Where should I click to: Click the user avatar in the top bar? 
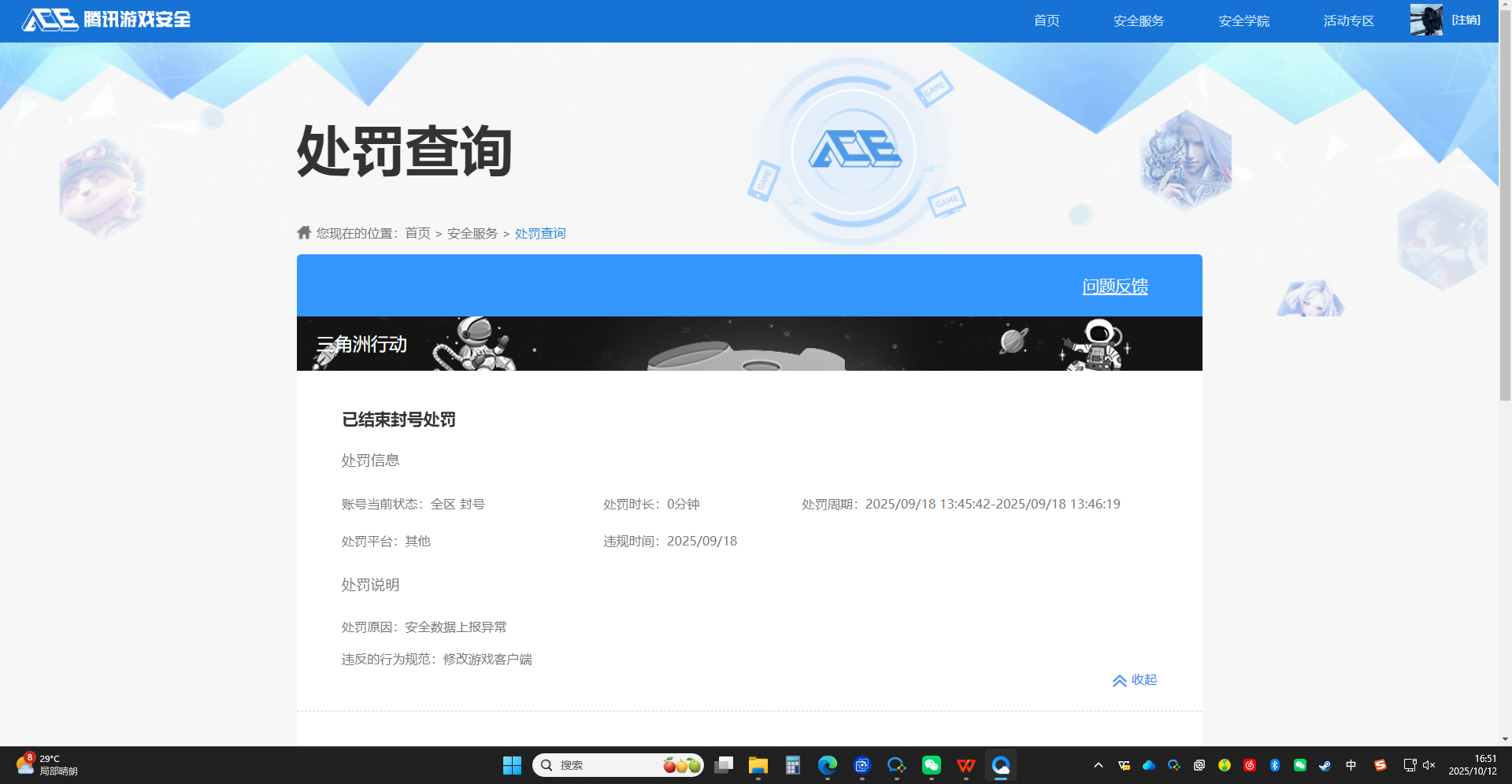click(1425, 19)
